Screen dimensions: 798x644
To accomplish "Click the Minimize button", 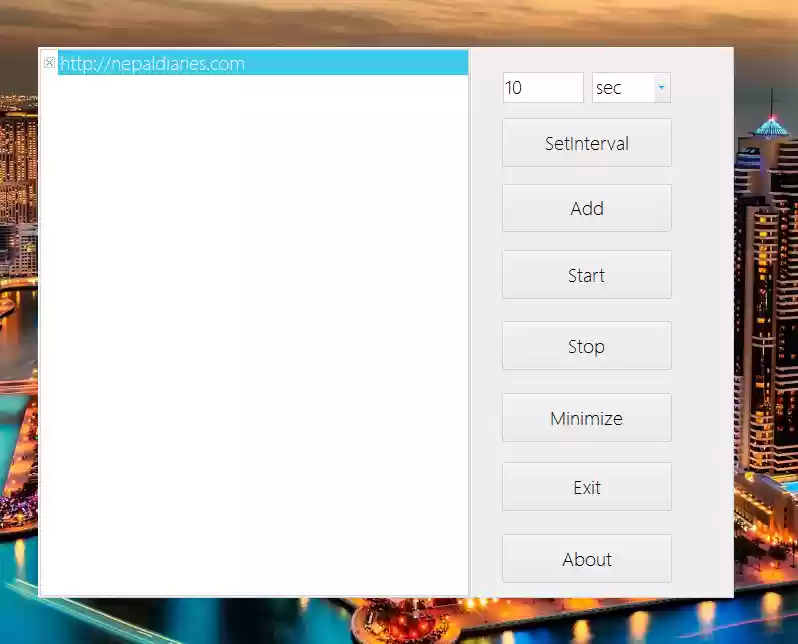I will [587, 418].
